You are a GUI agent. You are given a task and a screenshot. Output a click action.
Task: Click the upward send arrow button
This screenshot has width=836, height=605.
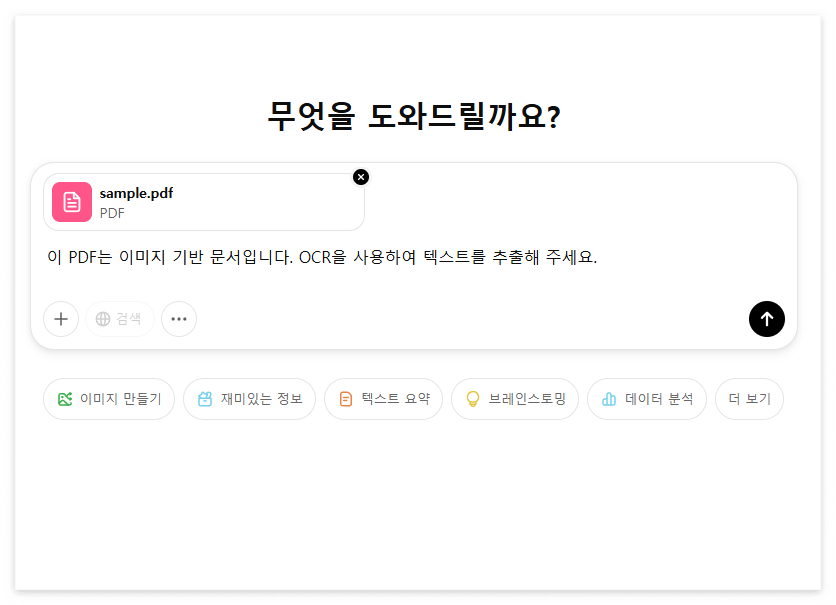[x=767, y=319]
